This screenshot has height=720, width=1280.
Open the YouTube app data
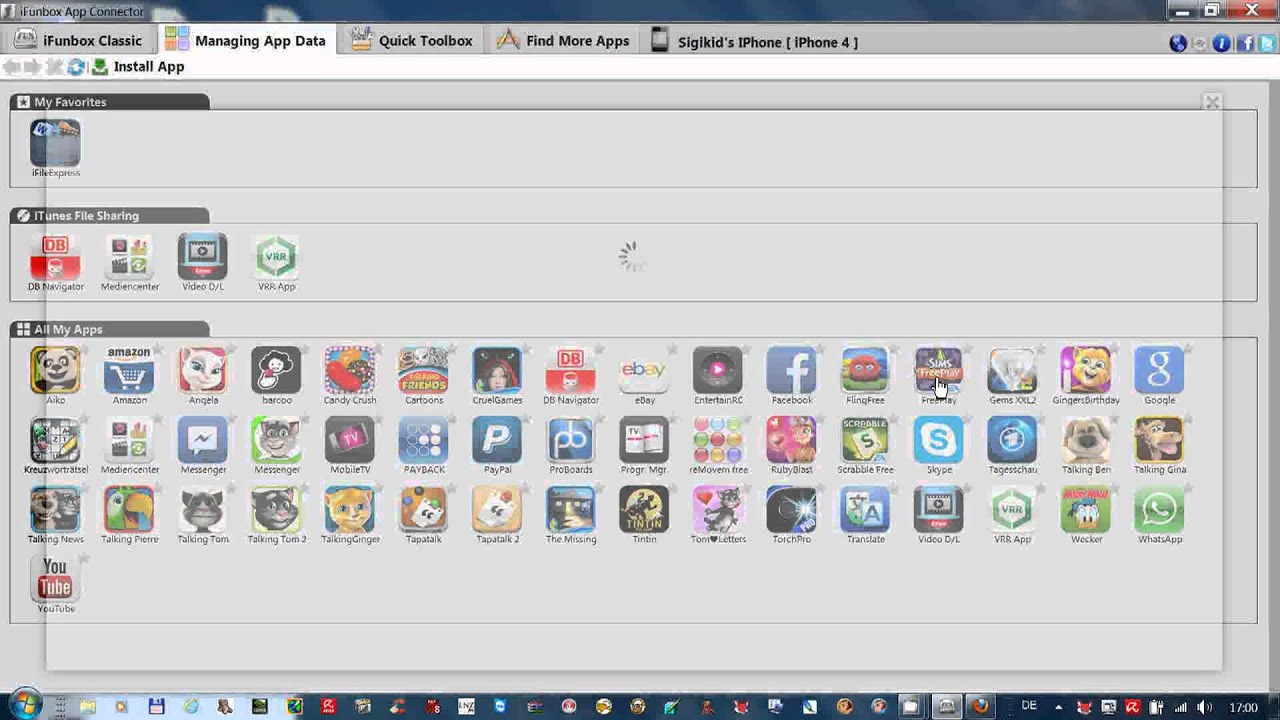click(x=55, y=579)
